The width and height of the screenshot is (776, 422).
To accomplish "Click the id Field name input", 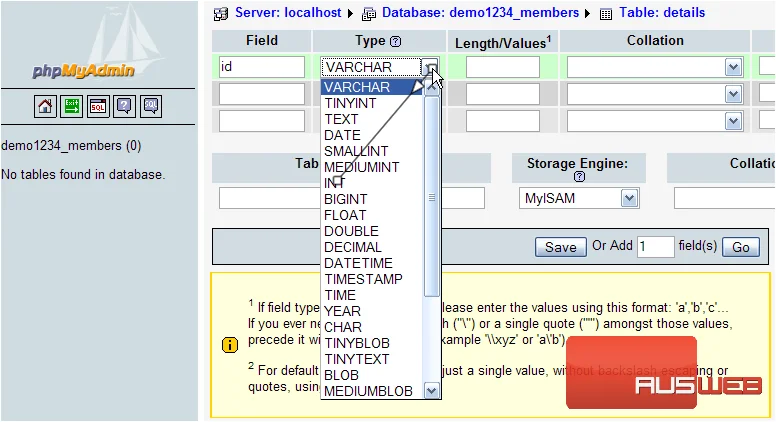I will (x=262, y=67).
